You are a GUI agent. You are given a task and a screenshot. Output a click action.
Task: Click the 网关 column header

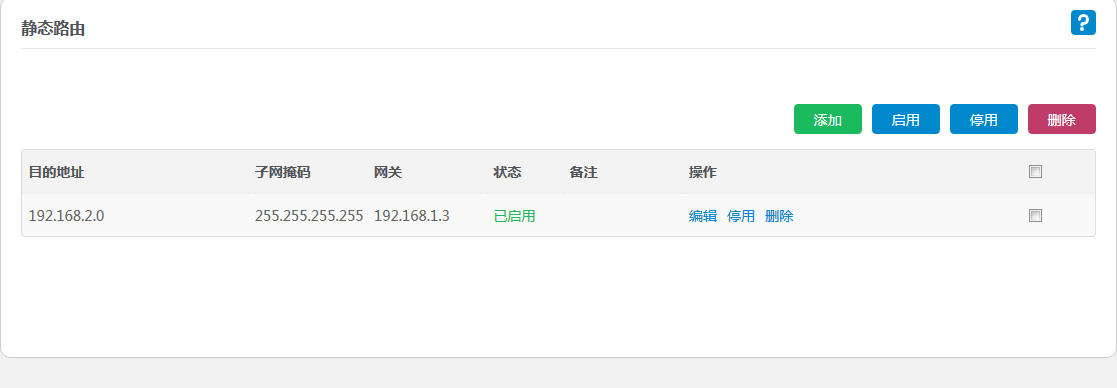[388, 172]
